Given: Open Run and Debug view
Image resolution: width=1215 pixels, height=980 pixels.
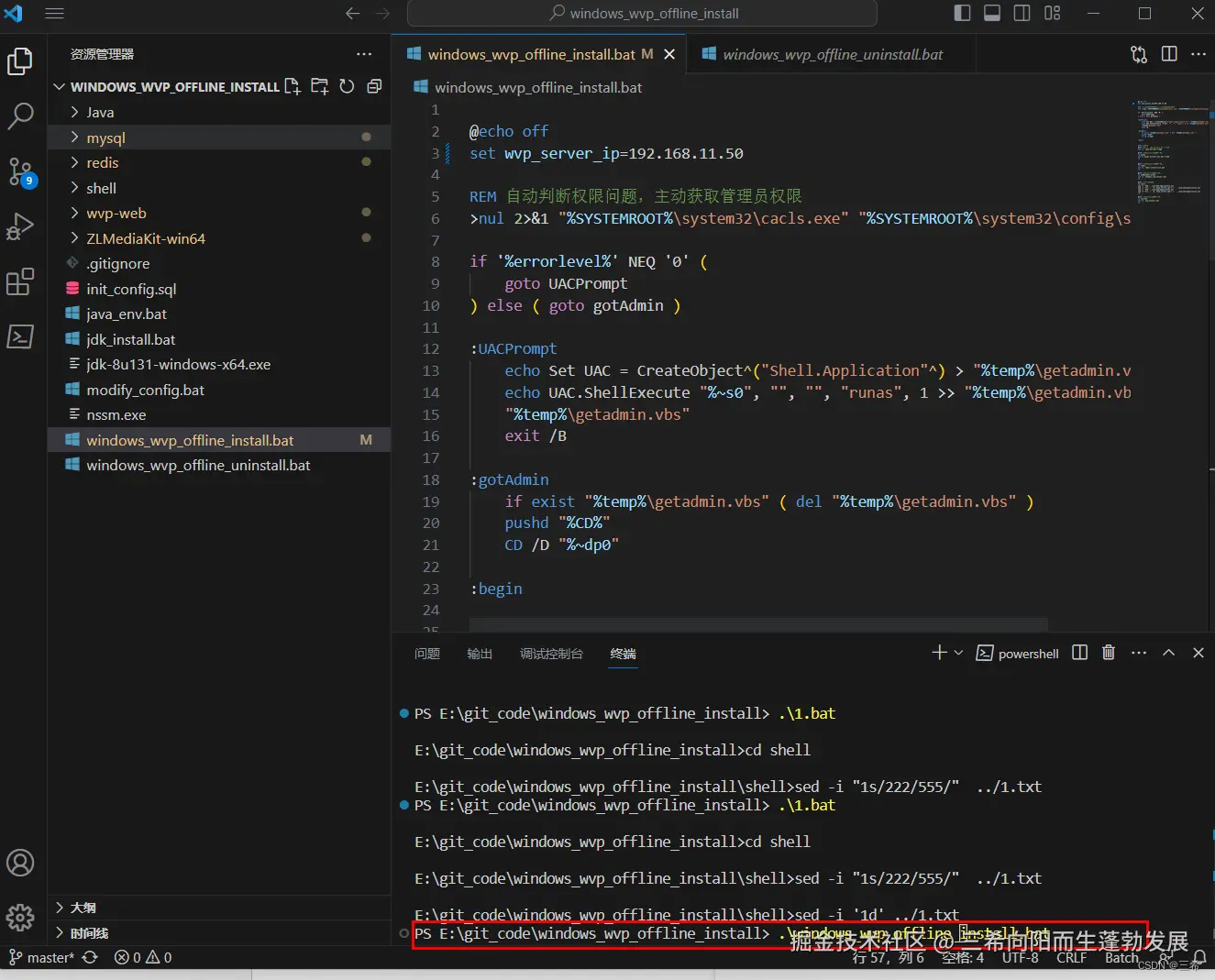Looking at the screenshot, I should coord(20,226).
